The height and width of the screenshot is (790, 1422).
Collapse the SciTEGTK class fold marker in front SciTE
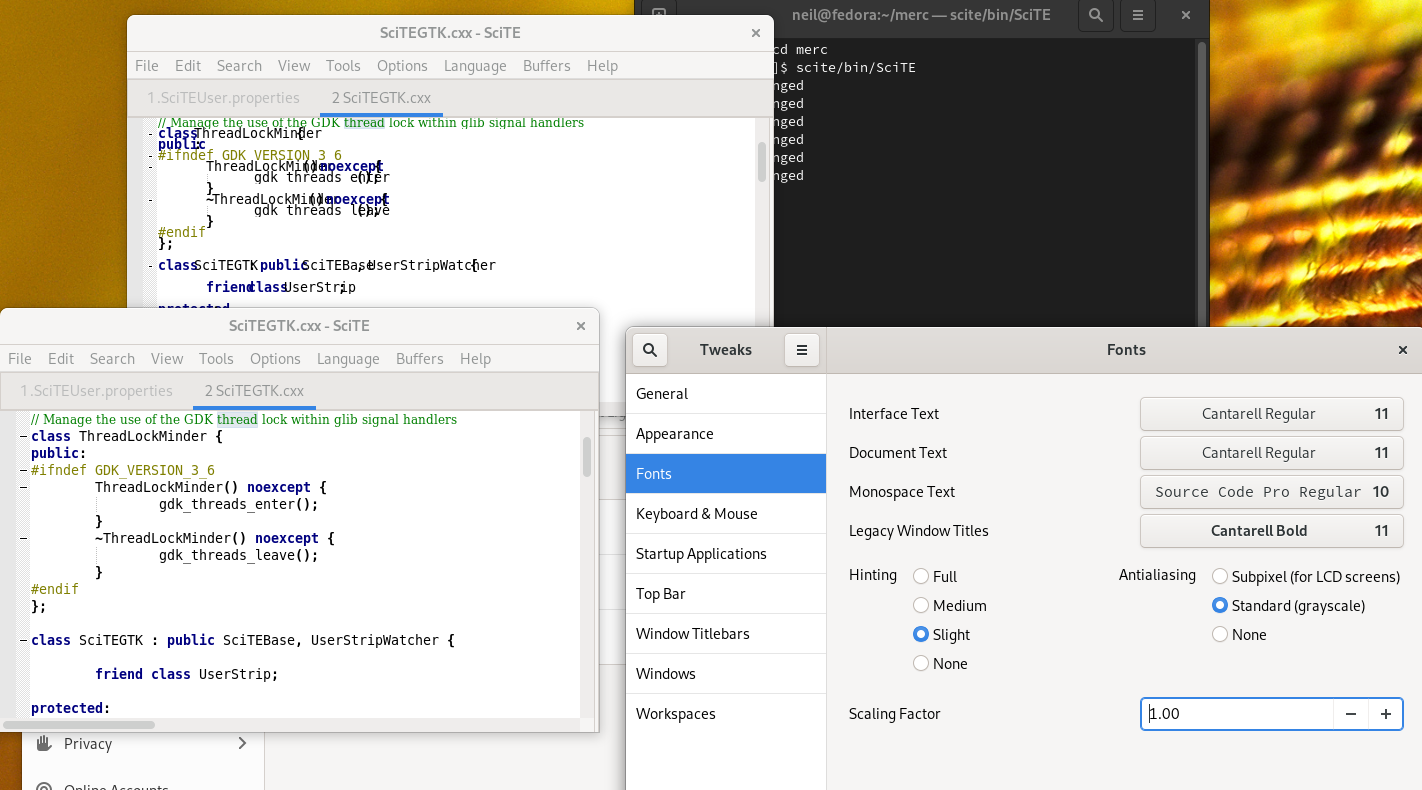(x=22, y=640)
